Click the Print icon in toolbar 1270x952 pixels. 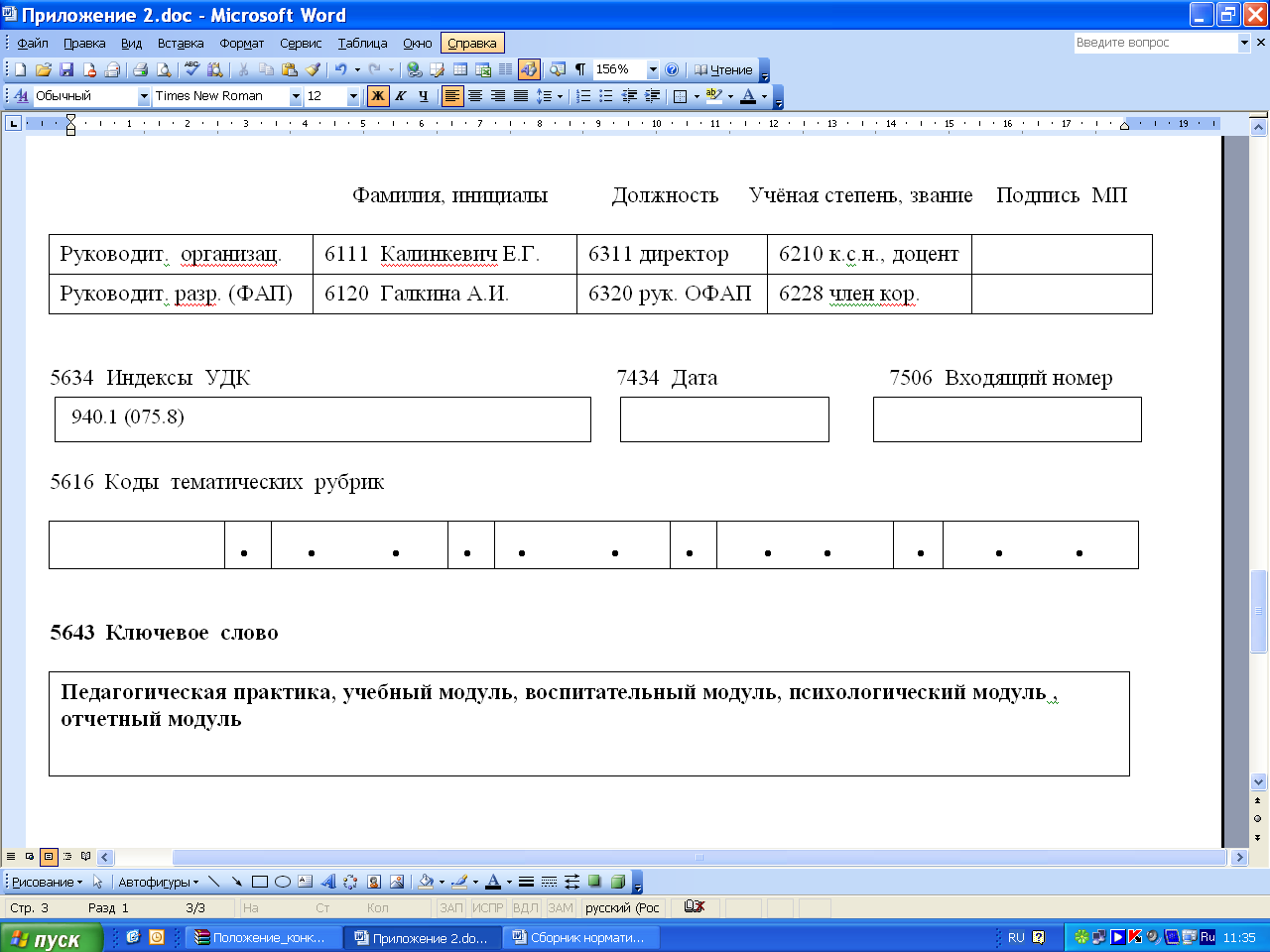[140, 69]
